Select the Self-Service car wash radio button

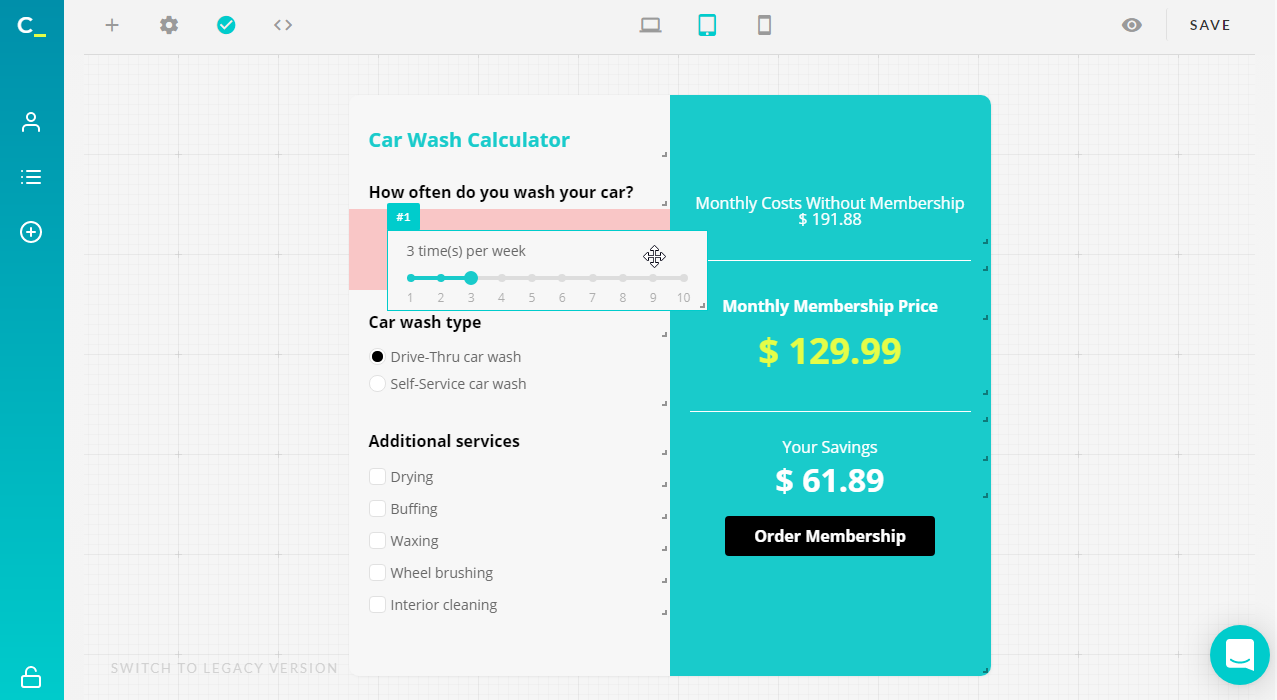(377, 383)
